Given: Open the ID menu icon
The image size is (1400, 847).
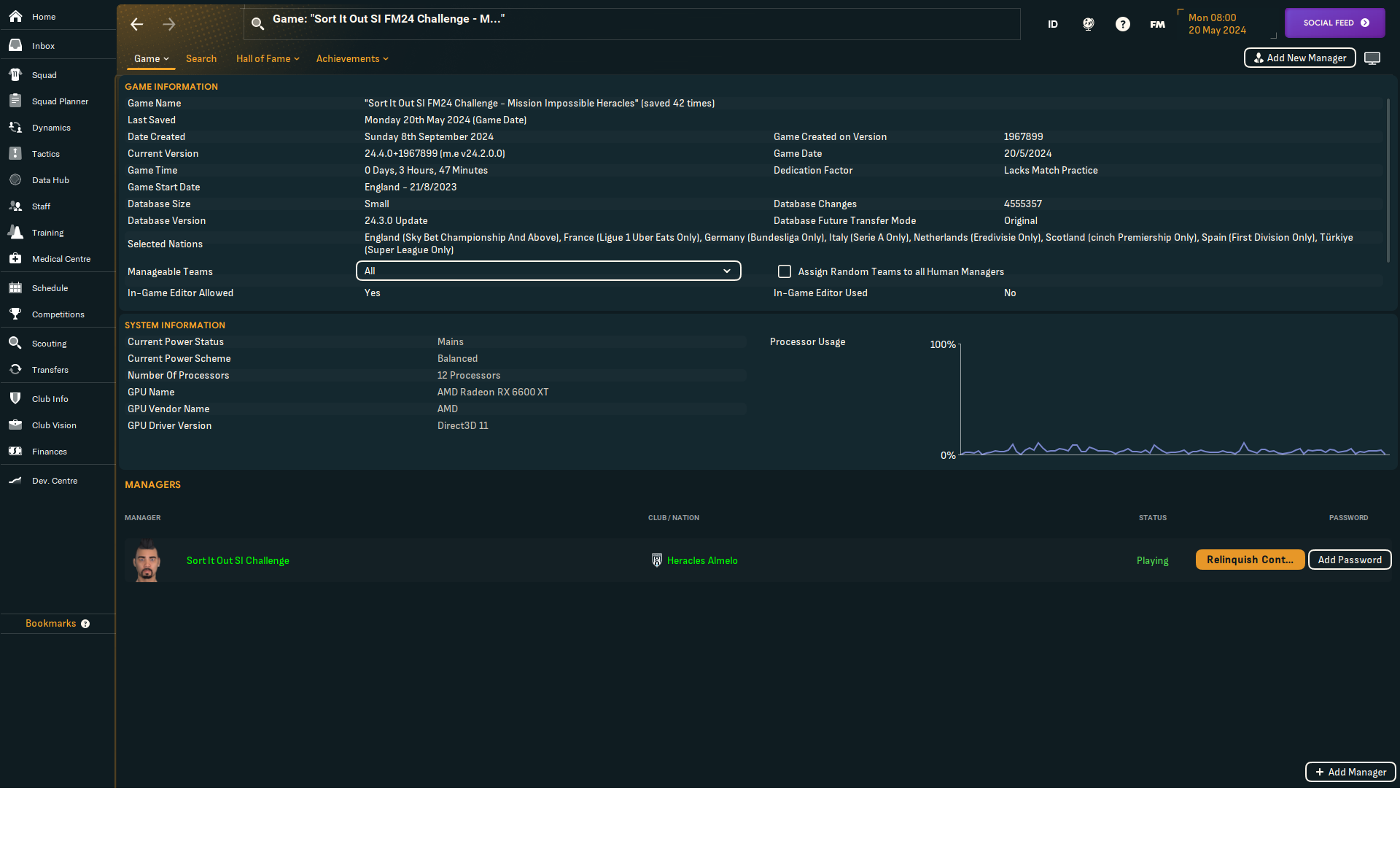Looking at the screenshot, I should 1053,24.
